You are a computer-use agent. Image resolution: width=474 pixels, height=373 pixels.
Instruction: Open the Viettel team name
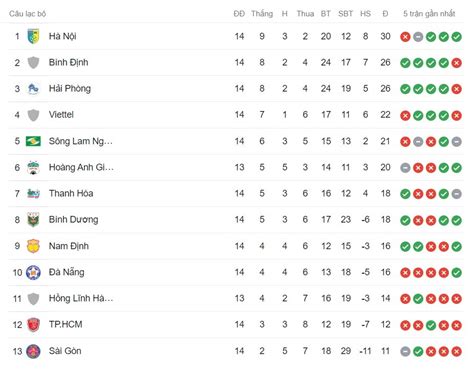click(x=61, y=115)
